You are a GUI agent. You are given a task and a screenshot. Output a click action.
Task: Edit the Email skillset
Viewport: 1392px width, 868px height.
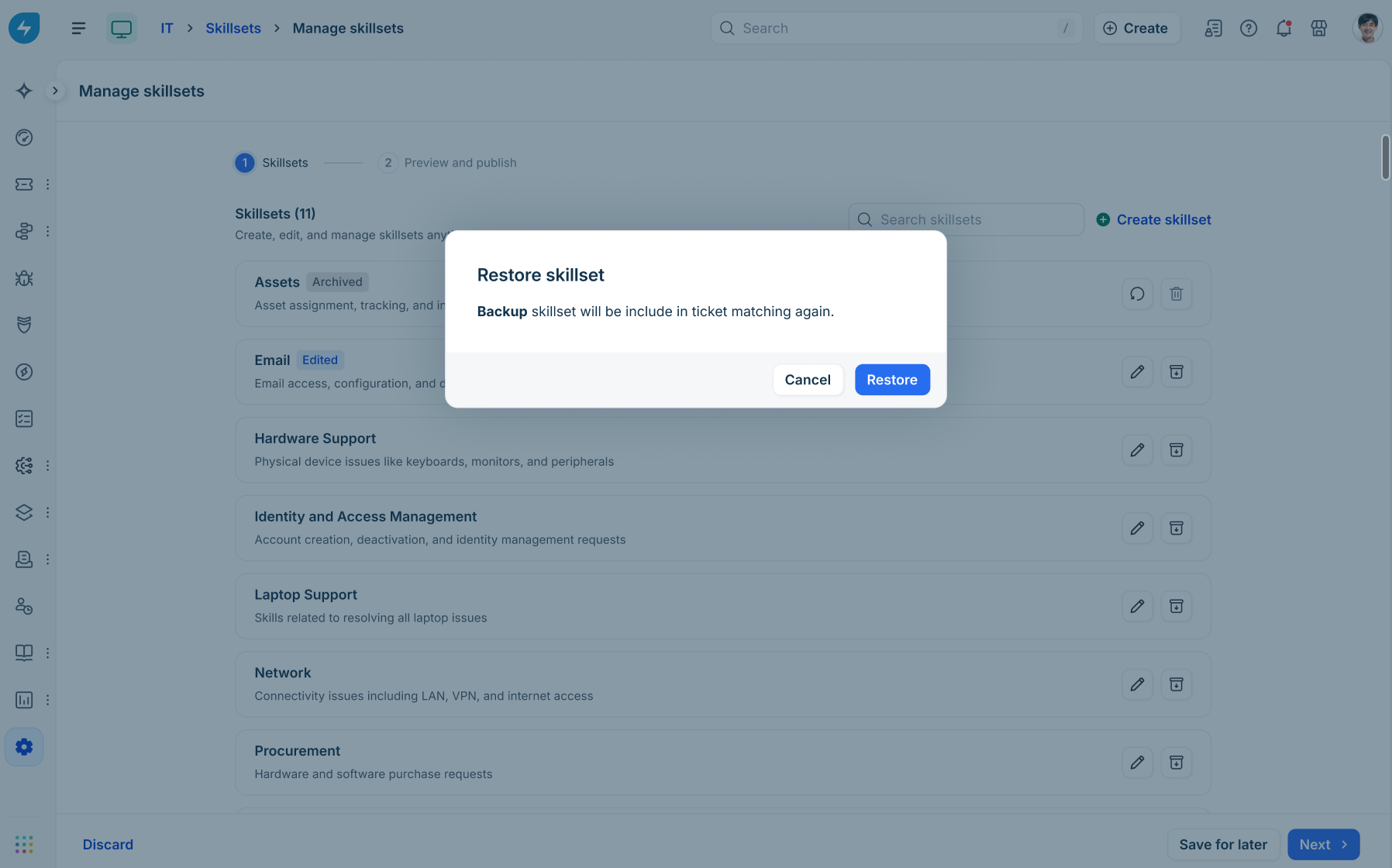click(1137, 372)
